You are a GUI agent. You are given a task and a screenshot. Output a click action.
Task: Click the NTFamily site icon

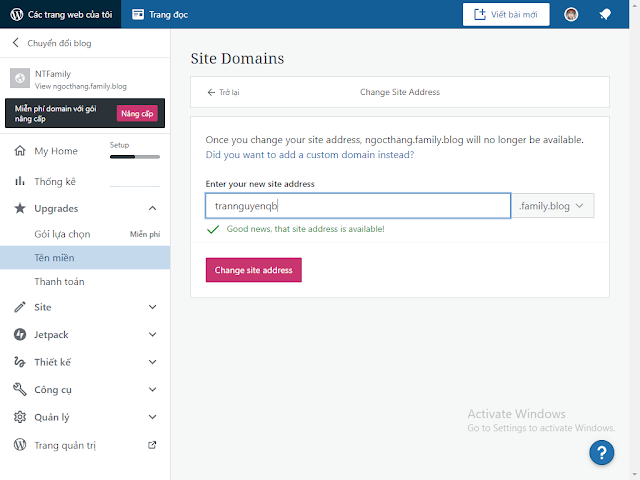[20, 78]
